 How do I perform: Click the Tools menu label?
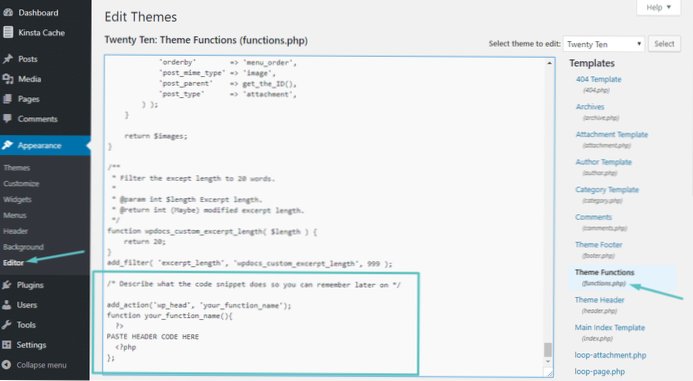26,325
